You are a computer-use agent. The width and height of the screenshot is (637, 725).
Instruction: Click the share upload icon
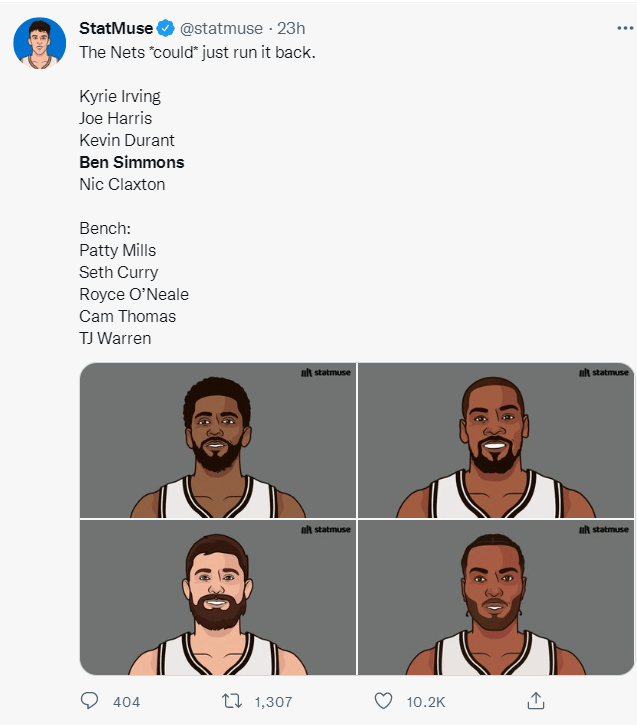click(x=536, y=701)
